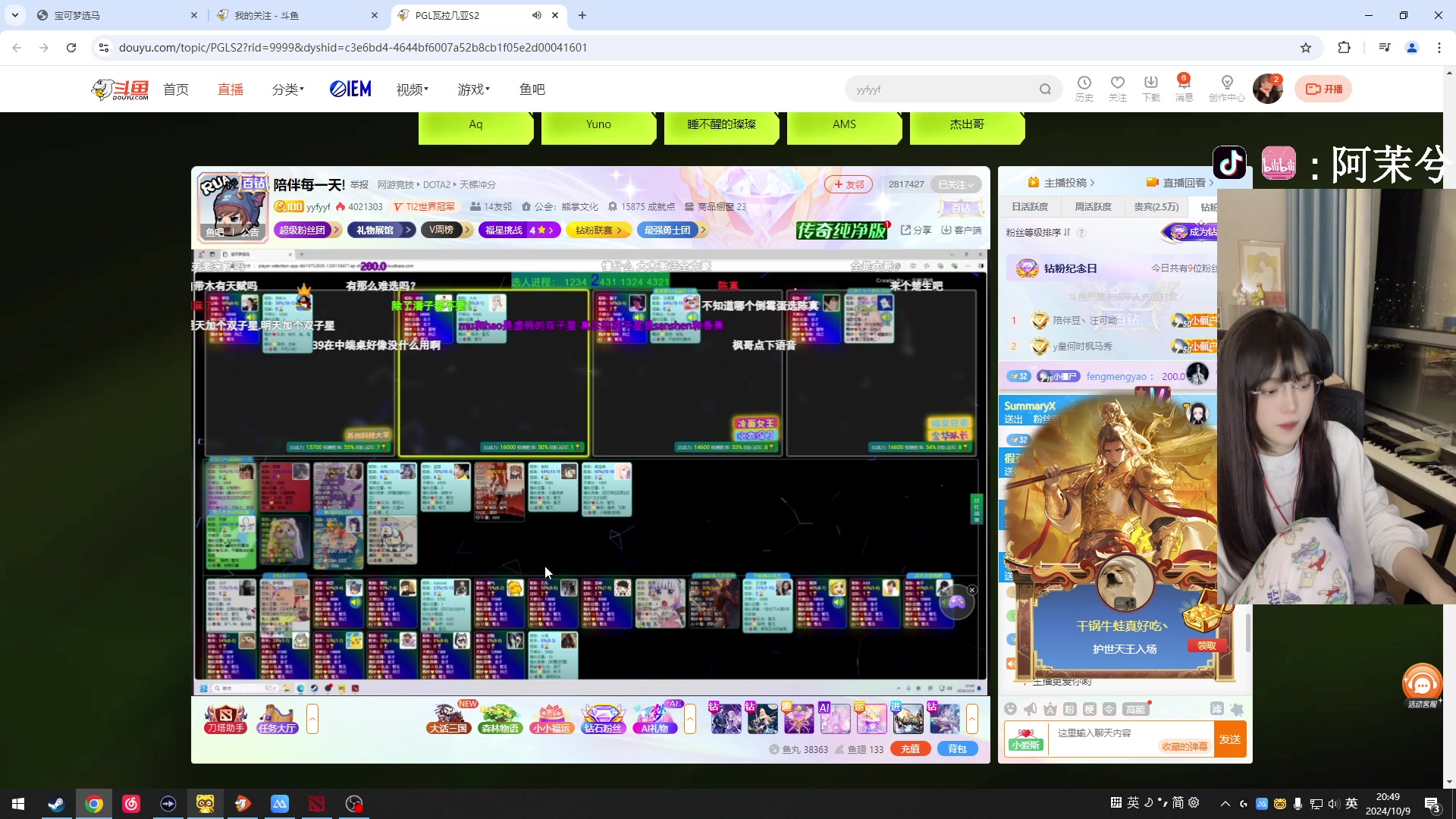The width and height of the screenshot is (1456, 819).
Task: Click the 领取 claim button
Action: [x=1207, y=646]
